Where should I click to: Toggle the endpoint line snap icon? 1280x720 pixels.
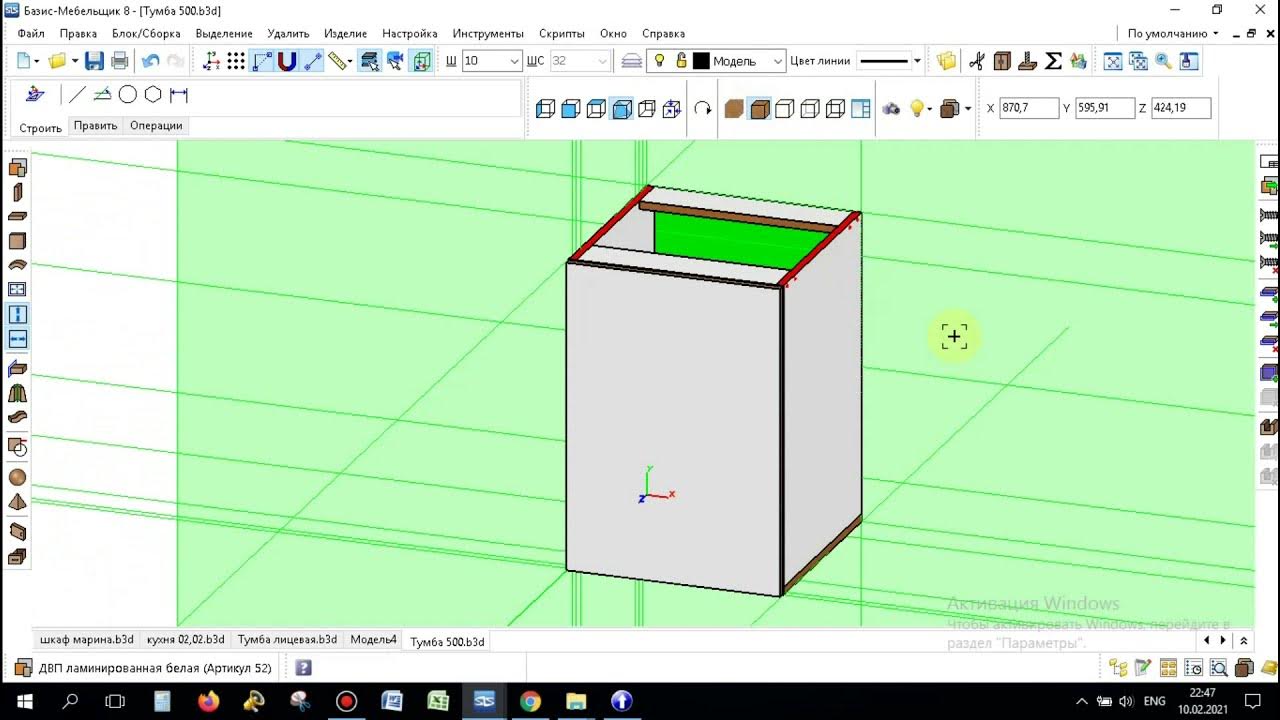click(312, 61)
